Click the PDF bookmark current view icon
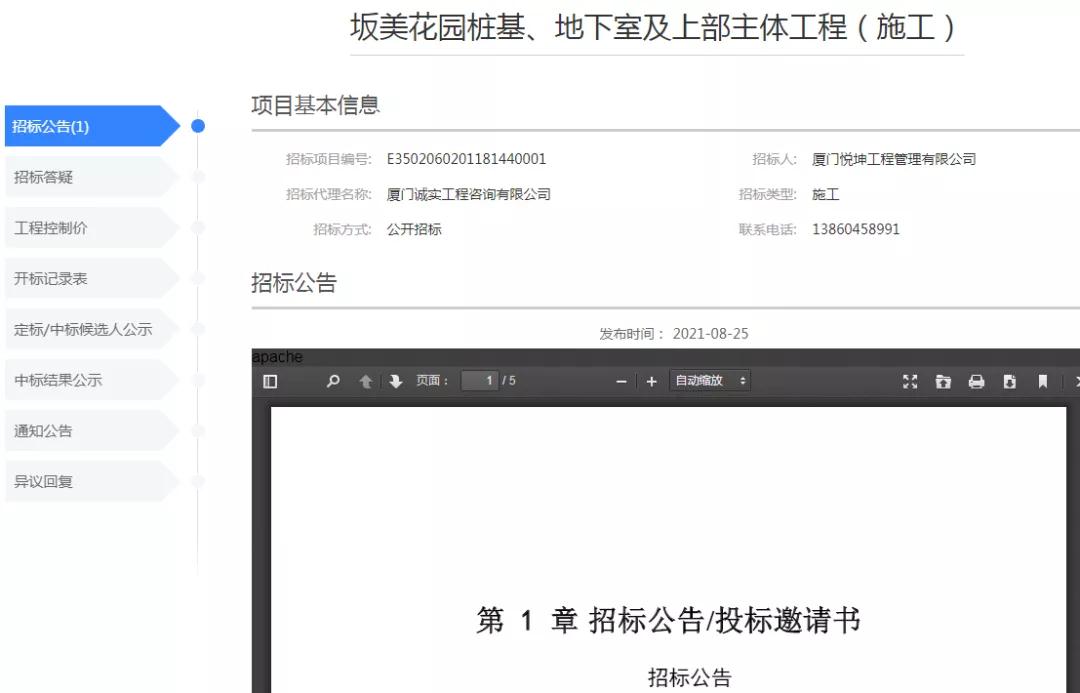This screenshot has width=1080, height=693. click(1042, 381)
